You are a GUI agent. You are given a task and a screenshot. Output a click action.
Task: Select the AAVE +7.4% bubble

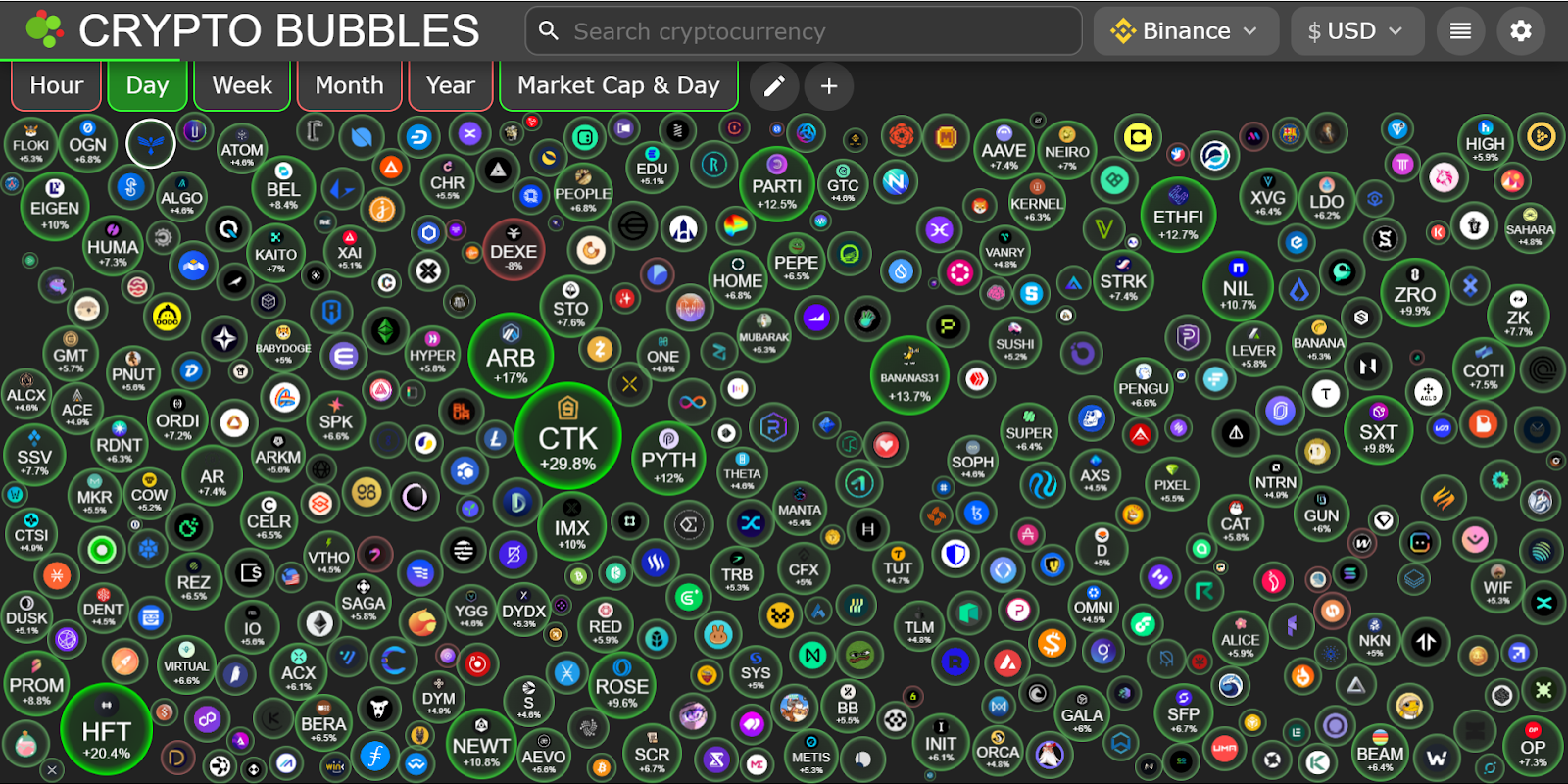pyautogui.click(x=1004, y=149)
